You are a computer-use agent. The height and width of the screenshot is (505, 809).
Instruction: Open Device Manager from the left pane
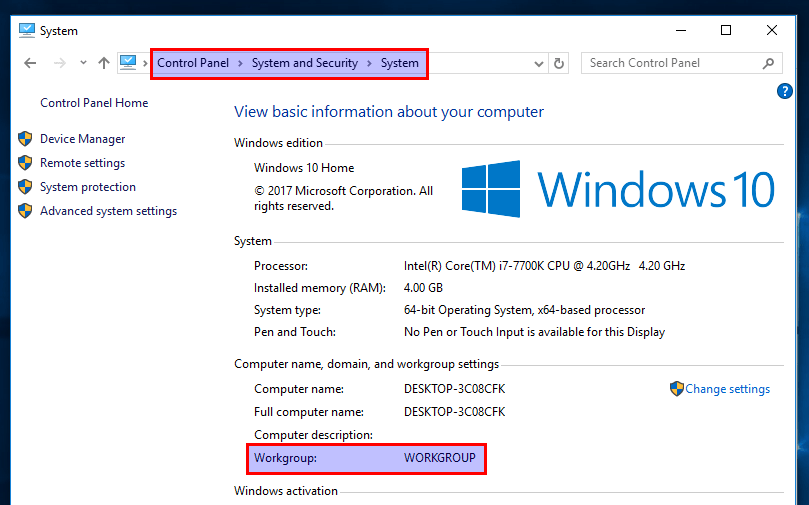tap(82, 139)
